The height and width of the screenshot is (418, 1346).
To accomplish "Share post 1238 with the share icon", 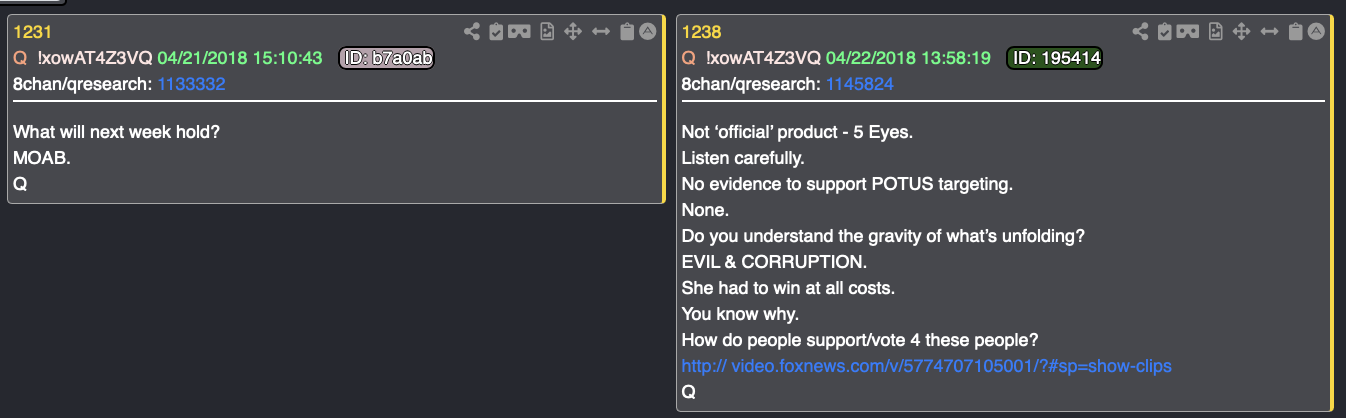I will pos(1140,31).
